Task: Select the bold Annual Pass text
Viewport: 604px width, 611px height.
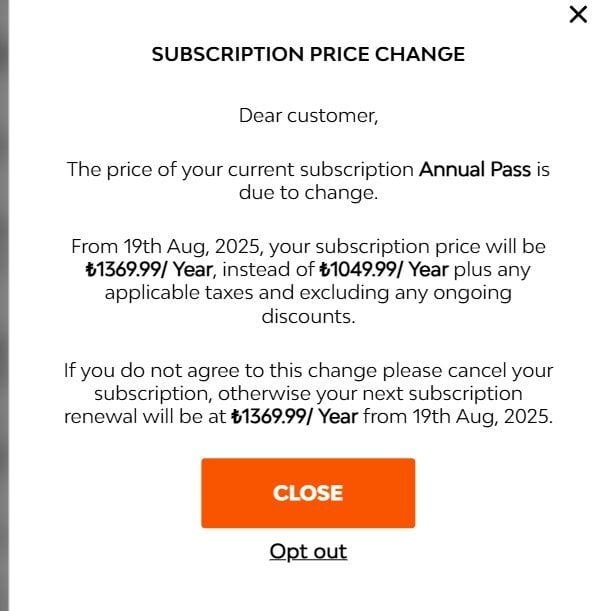Action: tap(475, 170)
